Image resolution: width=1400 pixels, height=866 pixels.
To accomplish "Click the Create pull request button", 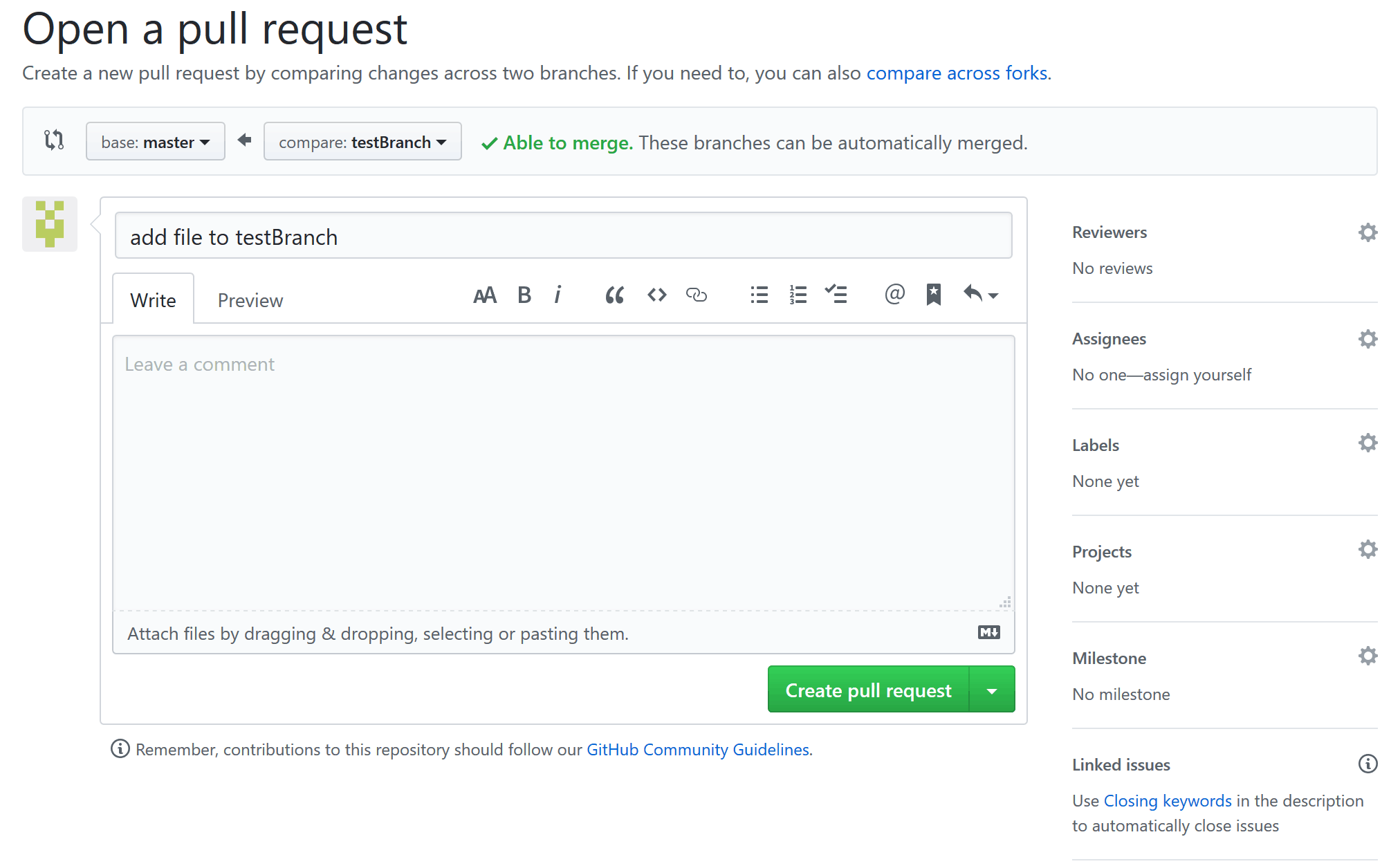I will 869,690.
